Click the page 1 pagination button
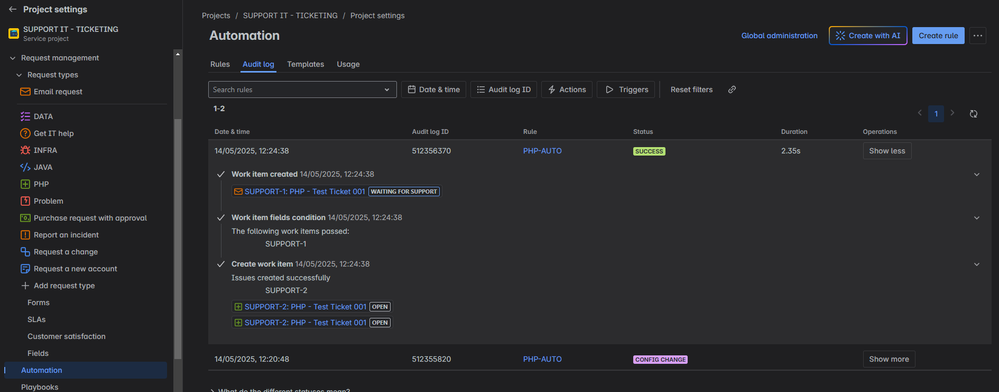Screen dimensions: 999x392 [x=936, y=113]
